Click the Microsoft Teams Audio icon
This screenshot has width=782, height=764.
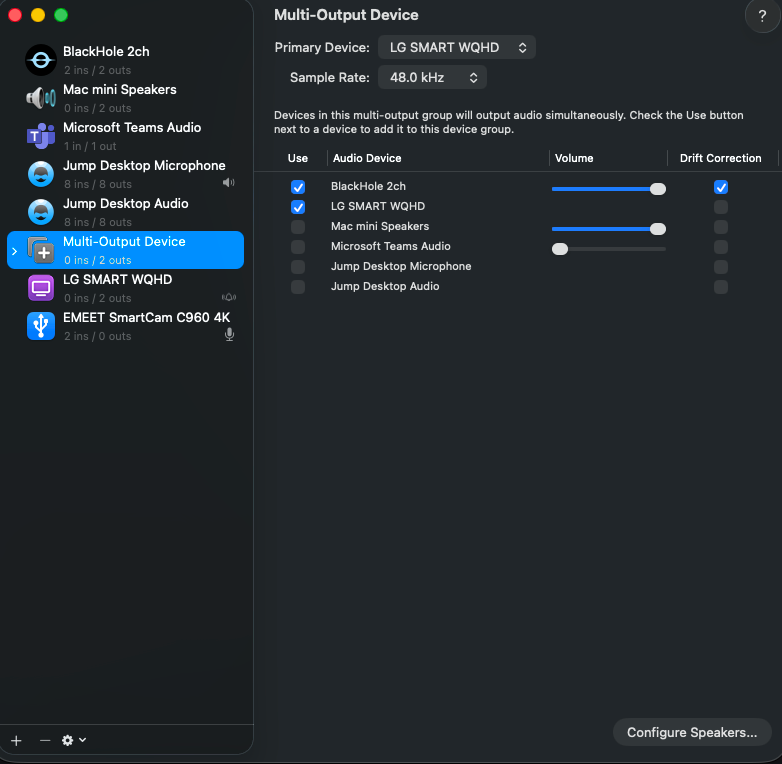(x=41, y=136)
